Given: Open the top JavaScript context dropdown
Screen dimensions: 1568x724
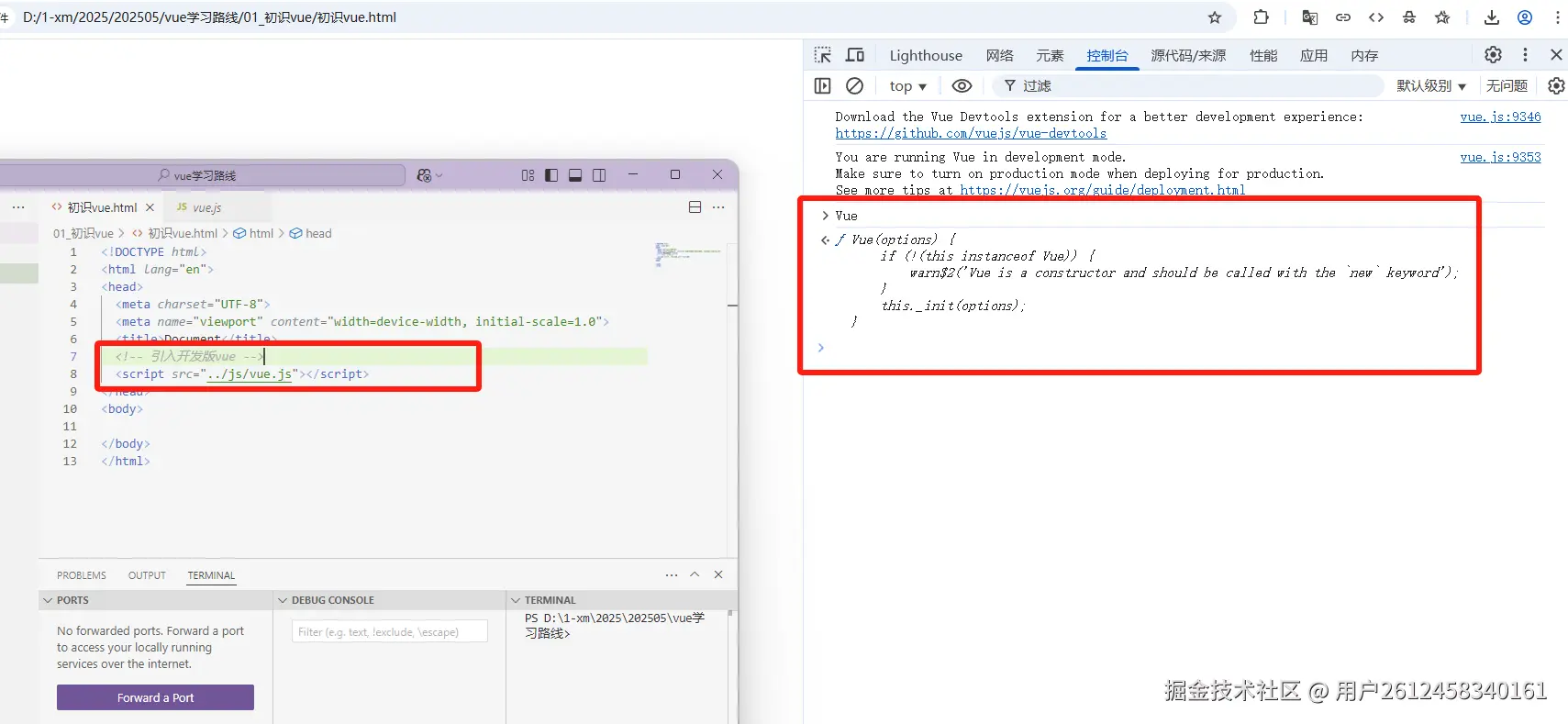Looking at the screenshot, I should click(x=908, y=85).
